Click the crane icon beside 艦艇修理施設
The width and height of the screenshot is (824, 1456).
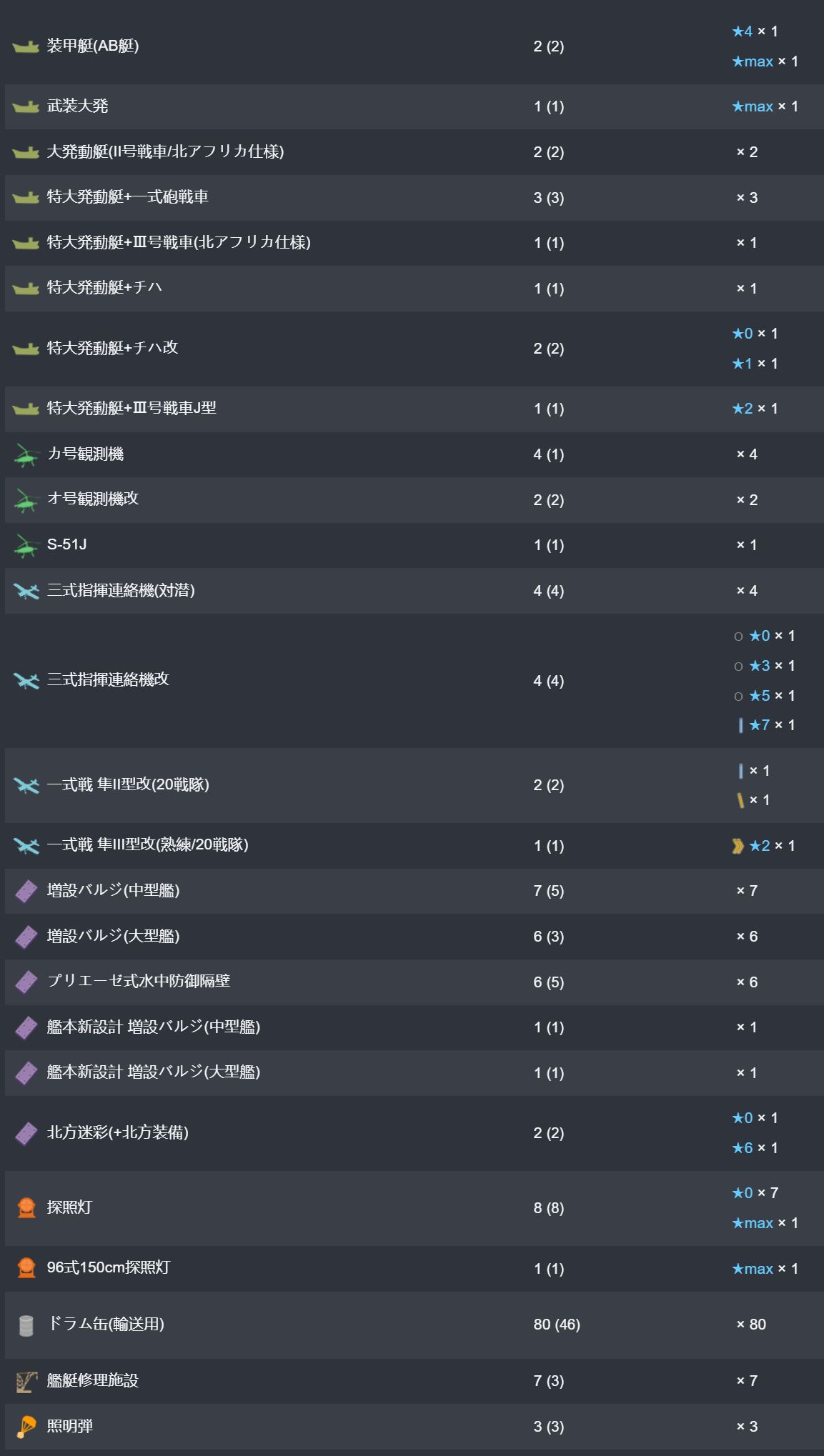(x=26, y=1381)
